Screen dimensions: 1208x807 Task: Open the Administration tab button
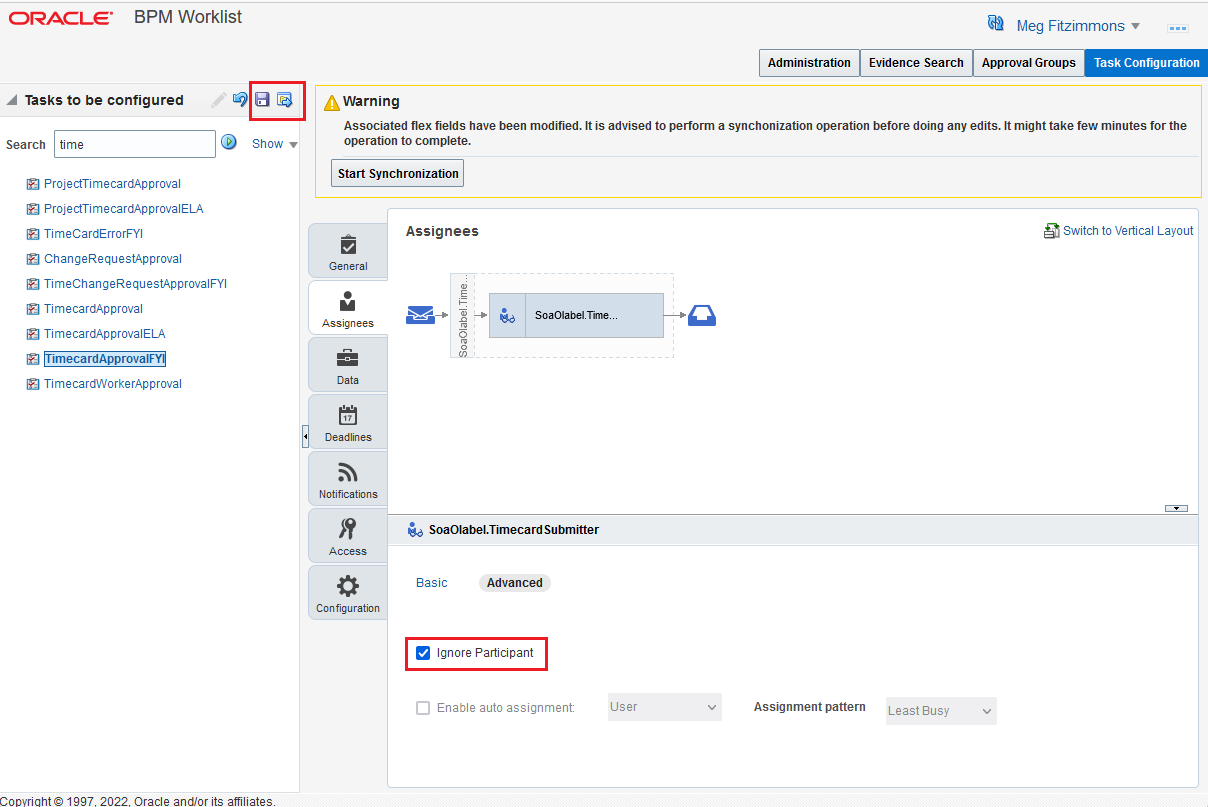(x=809, y=63)
